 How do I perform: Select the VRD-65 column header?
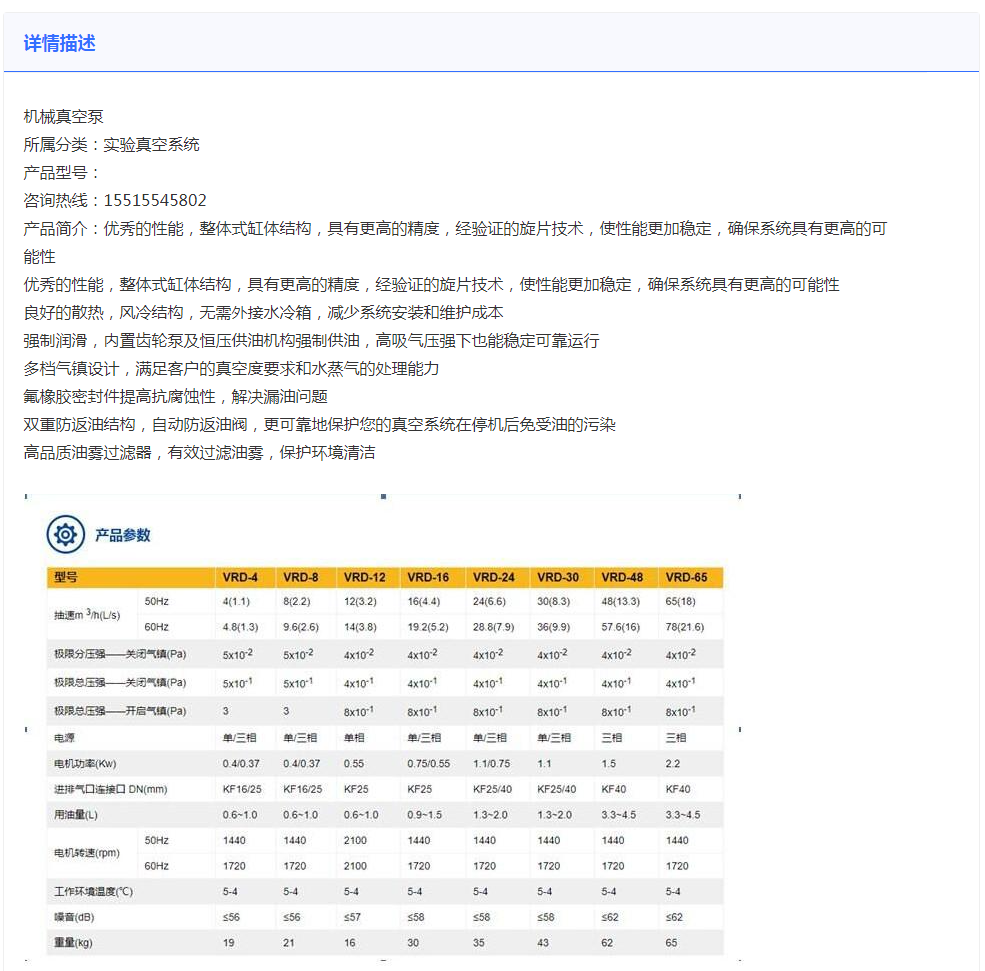point(686,578)
